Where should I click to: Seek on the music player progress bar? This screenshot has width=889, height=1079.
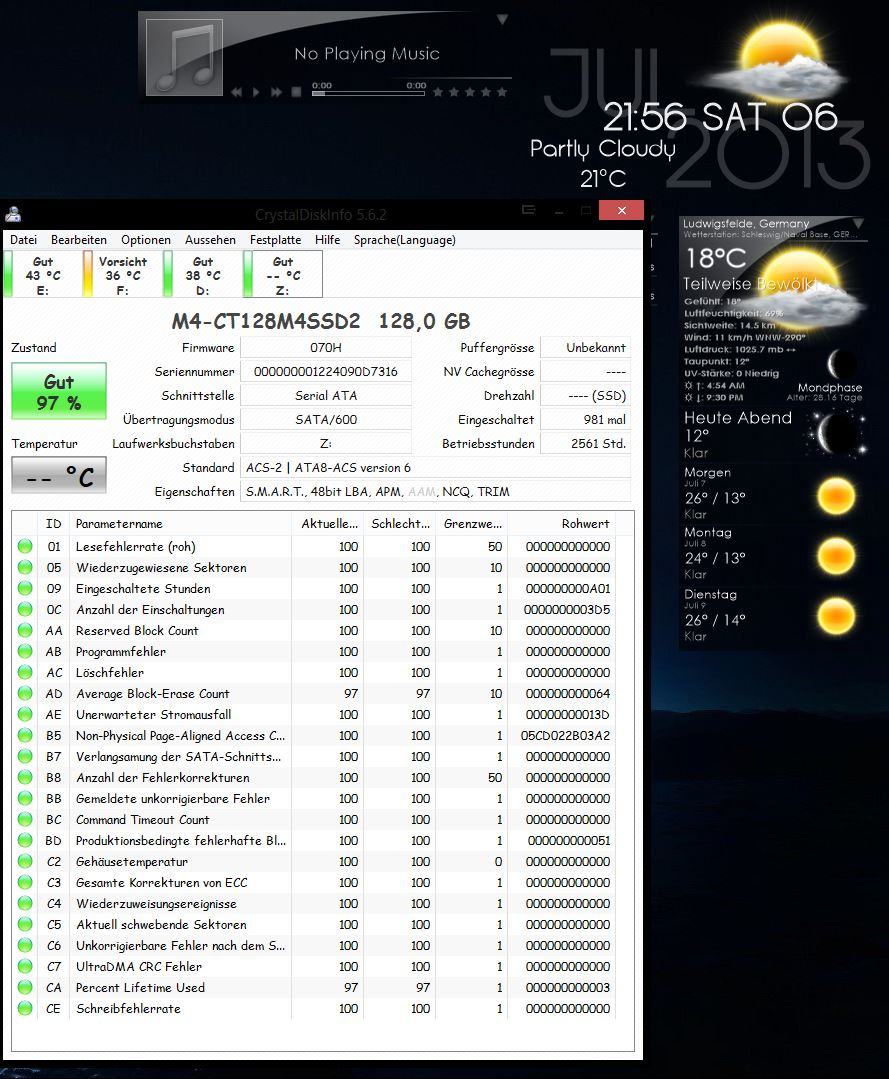coord(368,93)
